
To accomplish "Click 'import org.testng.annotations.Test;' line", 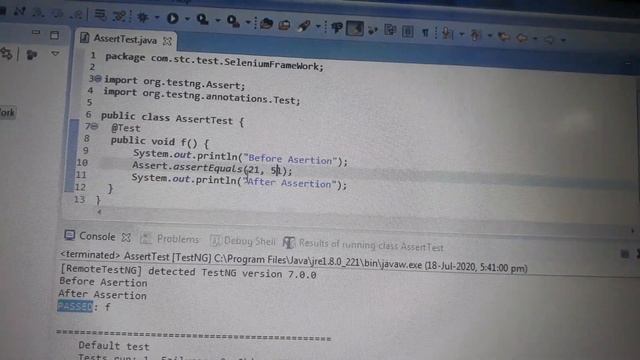I will tap(202, 96).
